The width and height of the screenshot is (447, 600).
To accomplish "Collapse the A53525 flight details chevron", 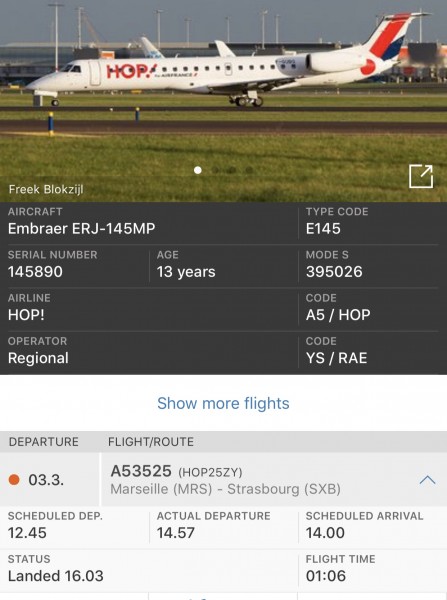I will point(427,480).
